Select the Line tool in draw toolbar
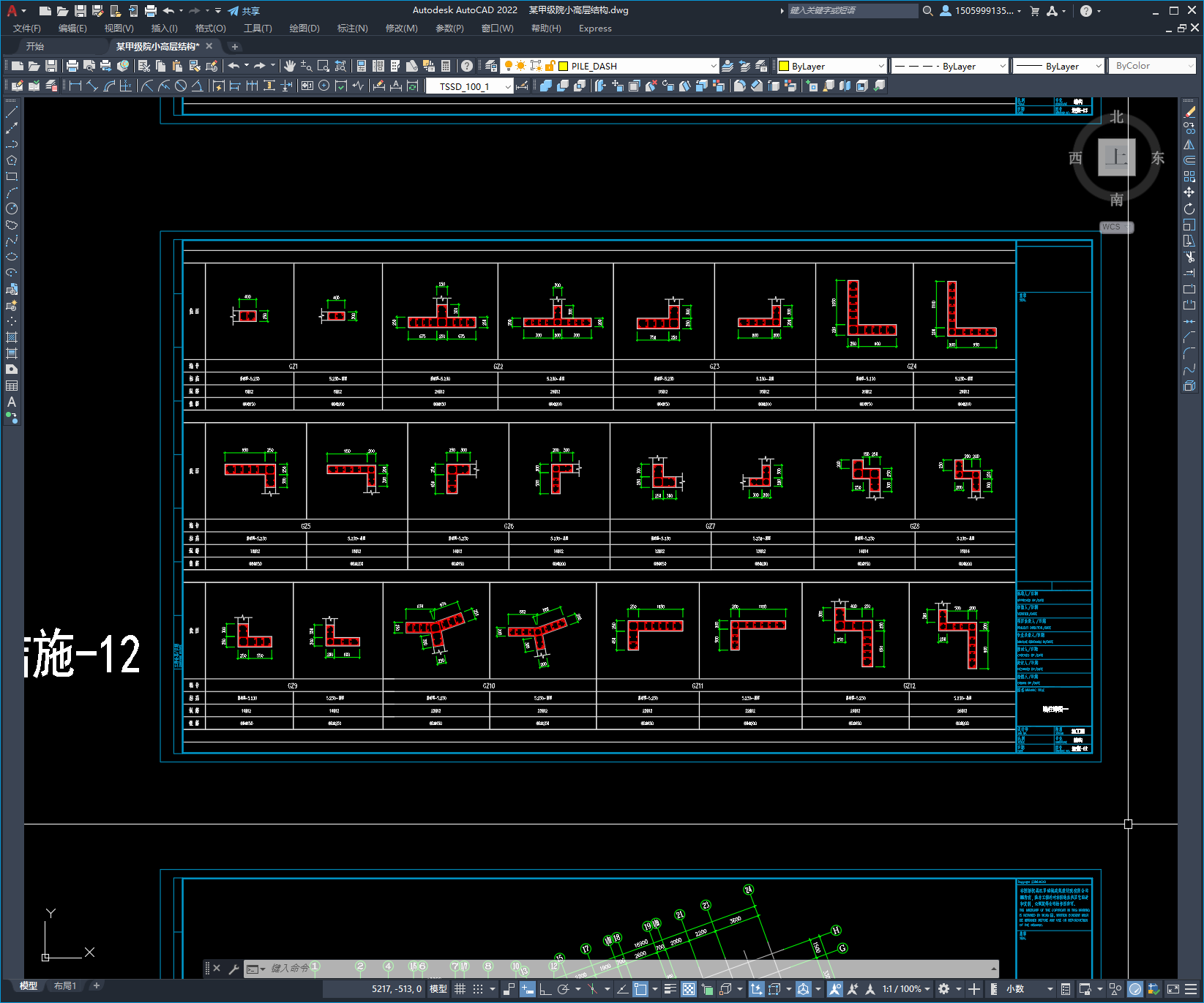Screen dimensions: 1204x1003 pyautogui.click(x=12, y=112)
